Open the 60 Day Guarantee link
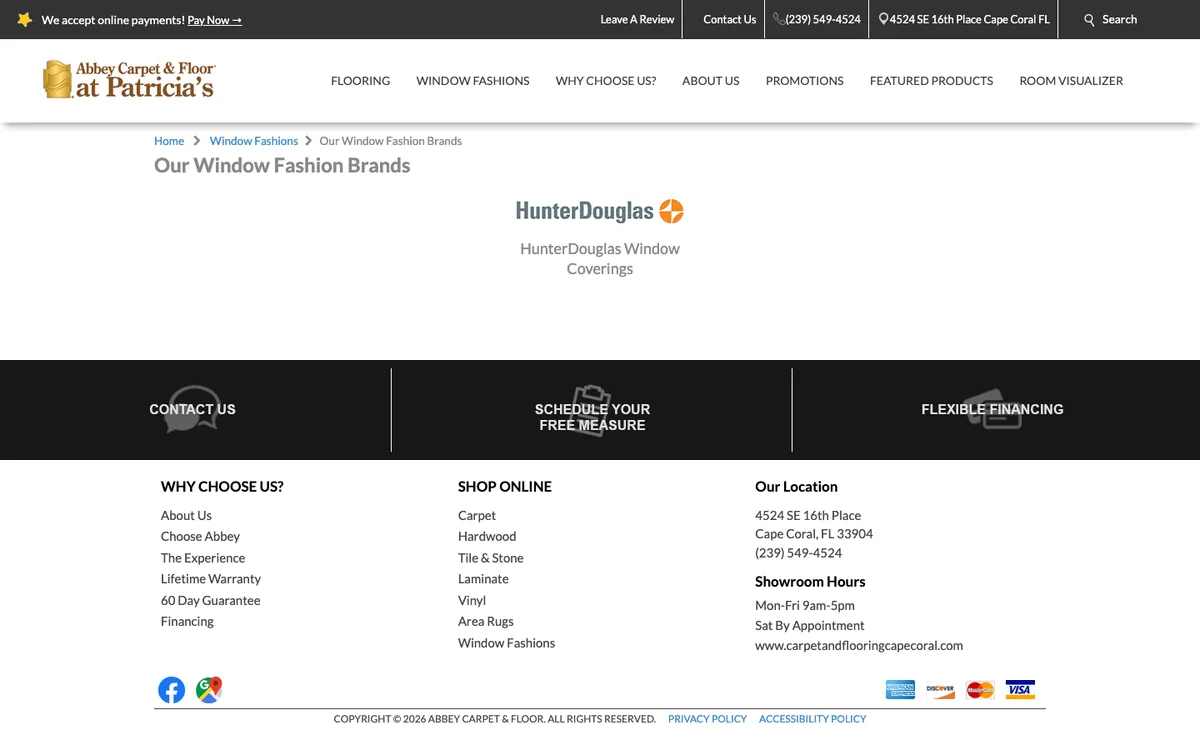Viewport: 1200px width, 750px height. (210, 600)
